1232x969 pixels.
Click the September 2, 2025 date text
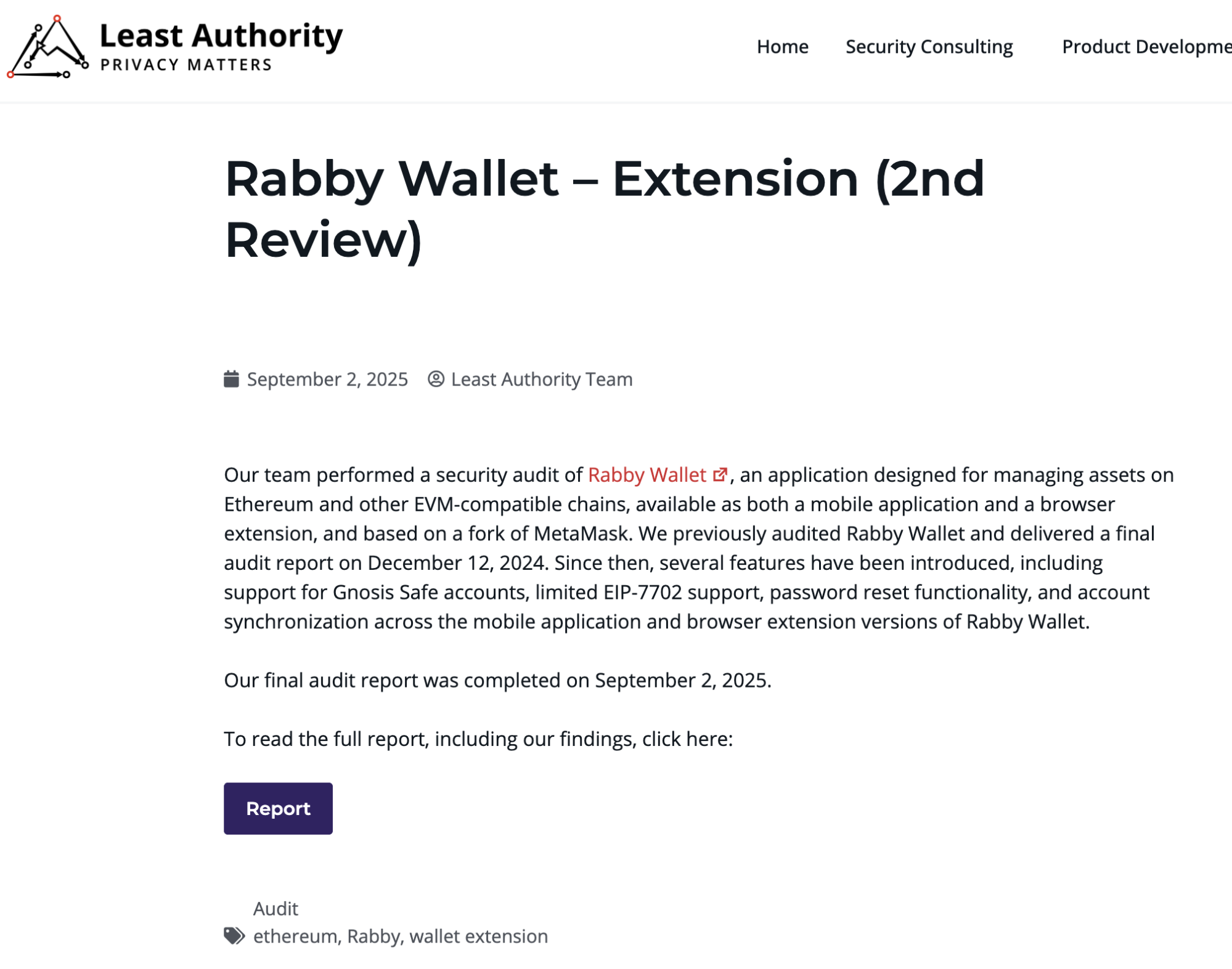tap(327, 379)
